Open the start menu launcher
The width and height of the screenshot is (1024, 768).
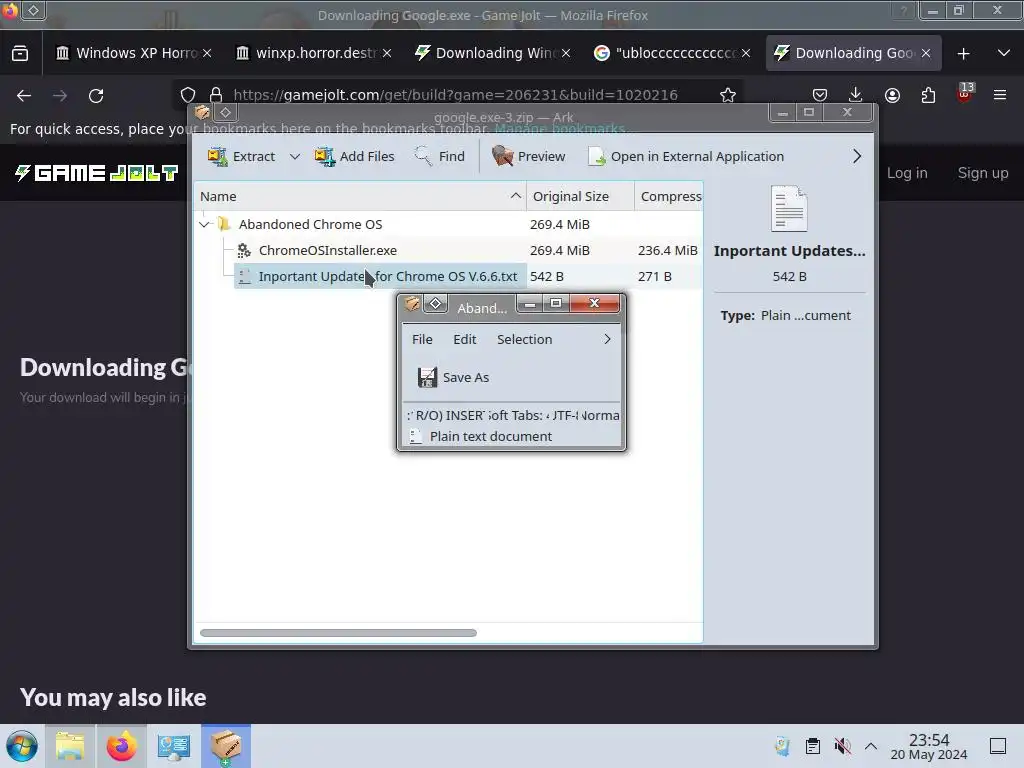[x=22, y=746]
